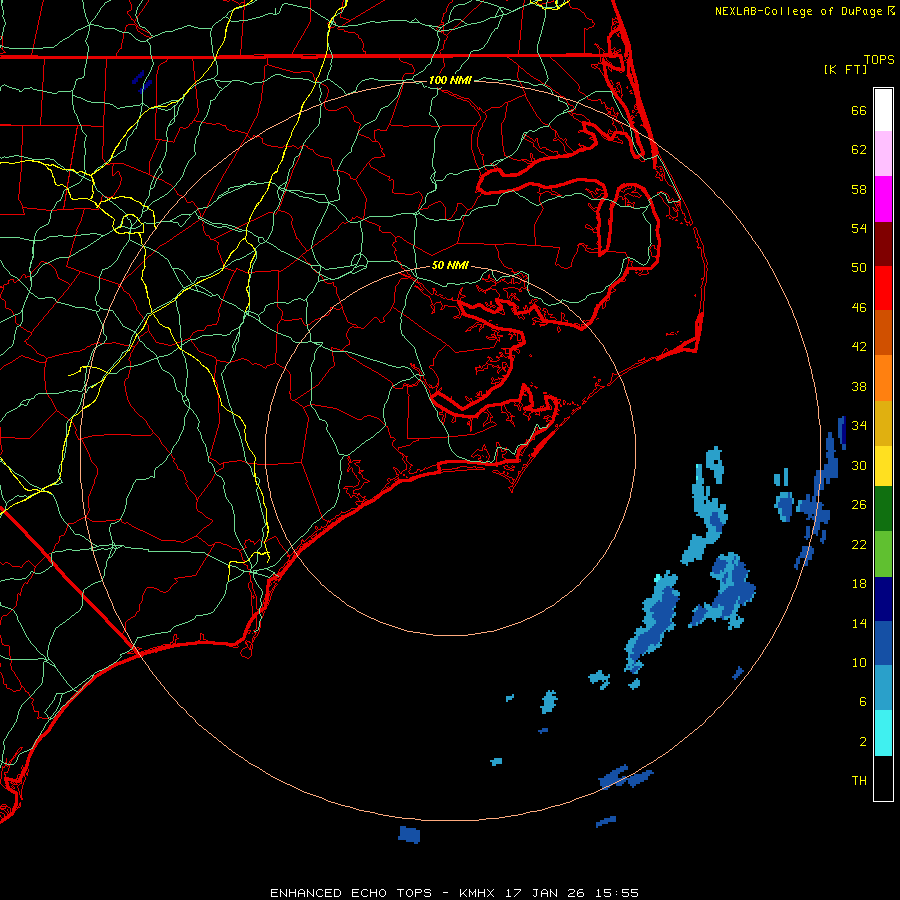Select the bright red 50 kft legend color
This screenshot has width=900, height=900.
[883, 288]
